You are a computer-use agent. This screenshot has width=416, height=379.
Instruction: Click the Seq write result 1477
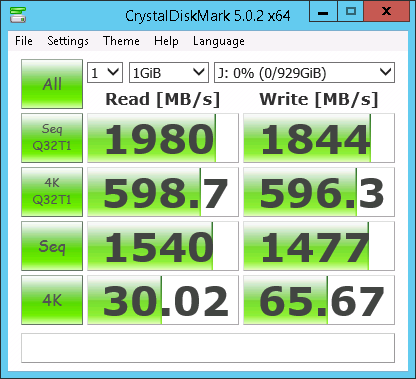pos(319,246)
